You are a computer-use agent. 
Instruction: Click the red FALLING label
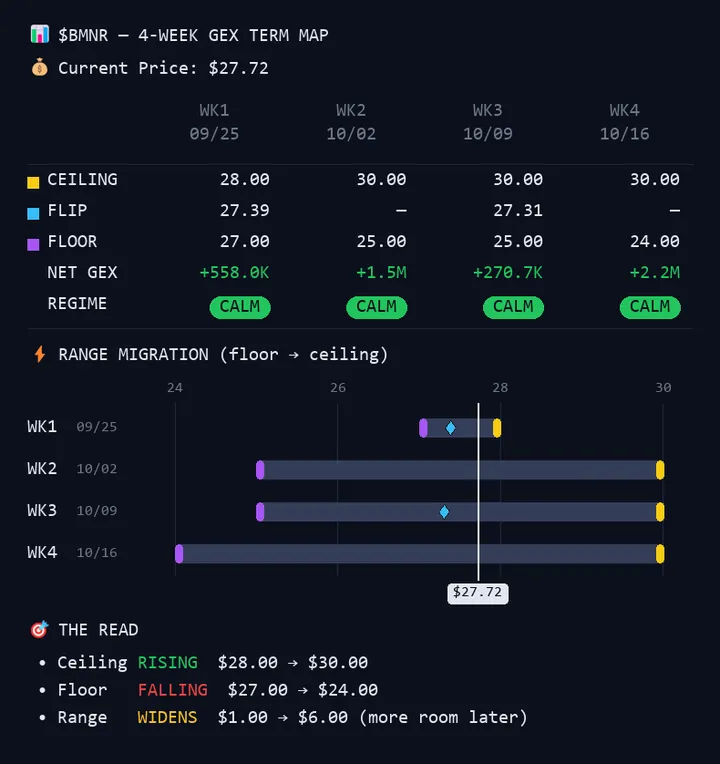pos(173,690)
